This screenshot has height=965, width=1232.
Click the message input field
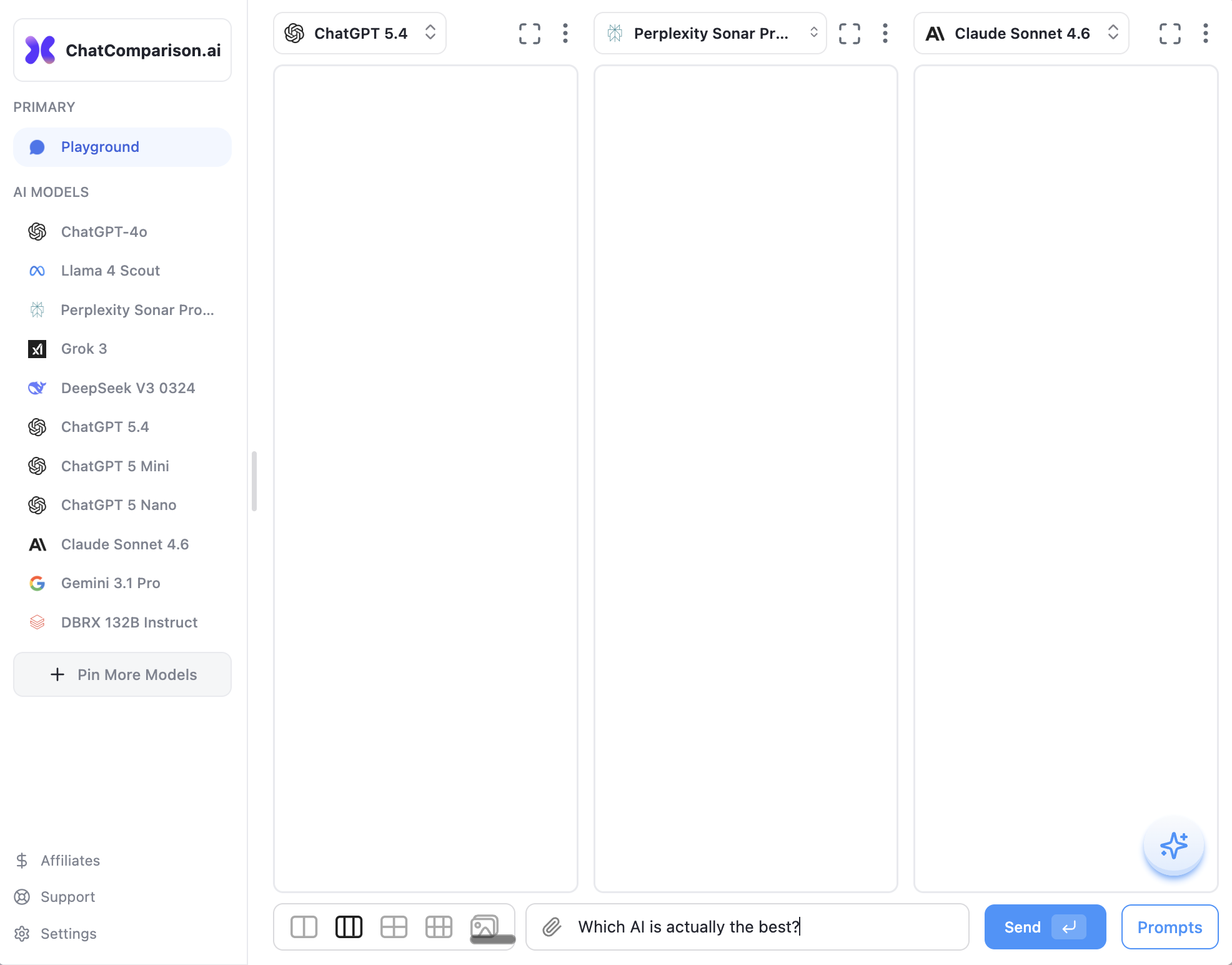click(762, 927)
